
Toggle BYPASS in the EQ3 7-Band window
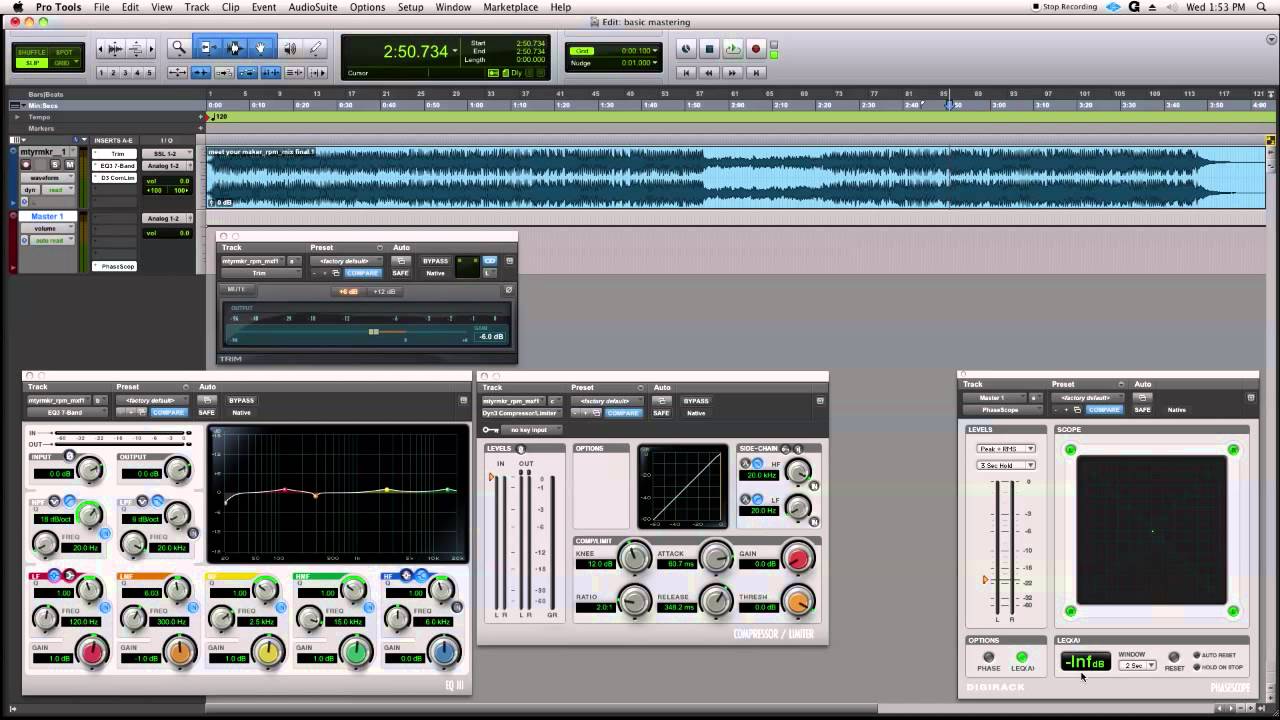(x=241, y=400)
